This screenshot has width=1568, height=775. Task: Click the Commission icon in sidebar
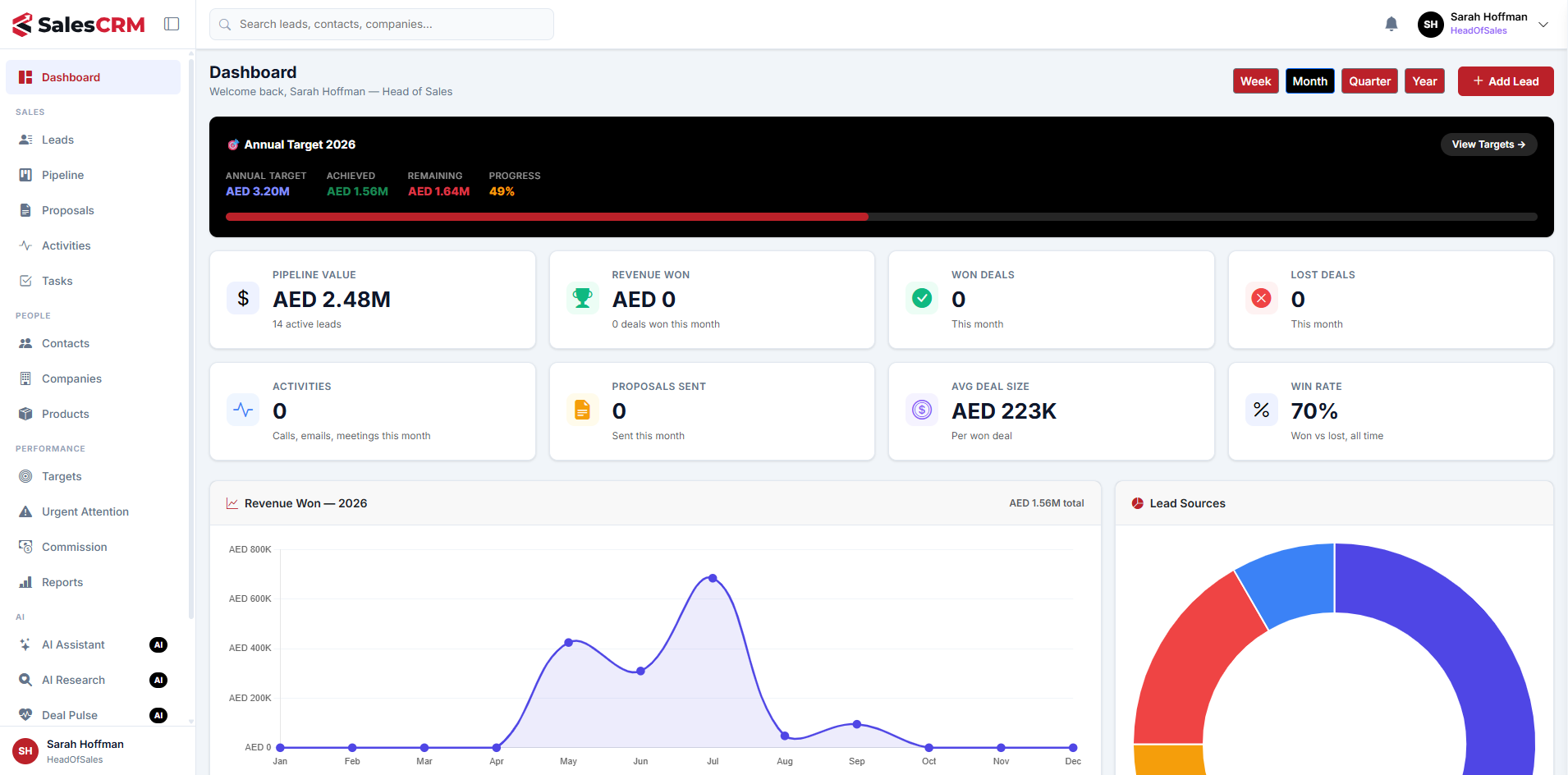tap(25, 547)
